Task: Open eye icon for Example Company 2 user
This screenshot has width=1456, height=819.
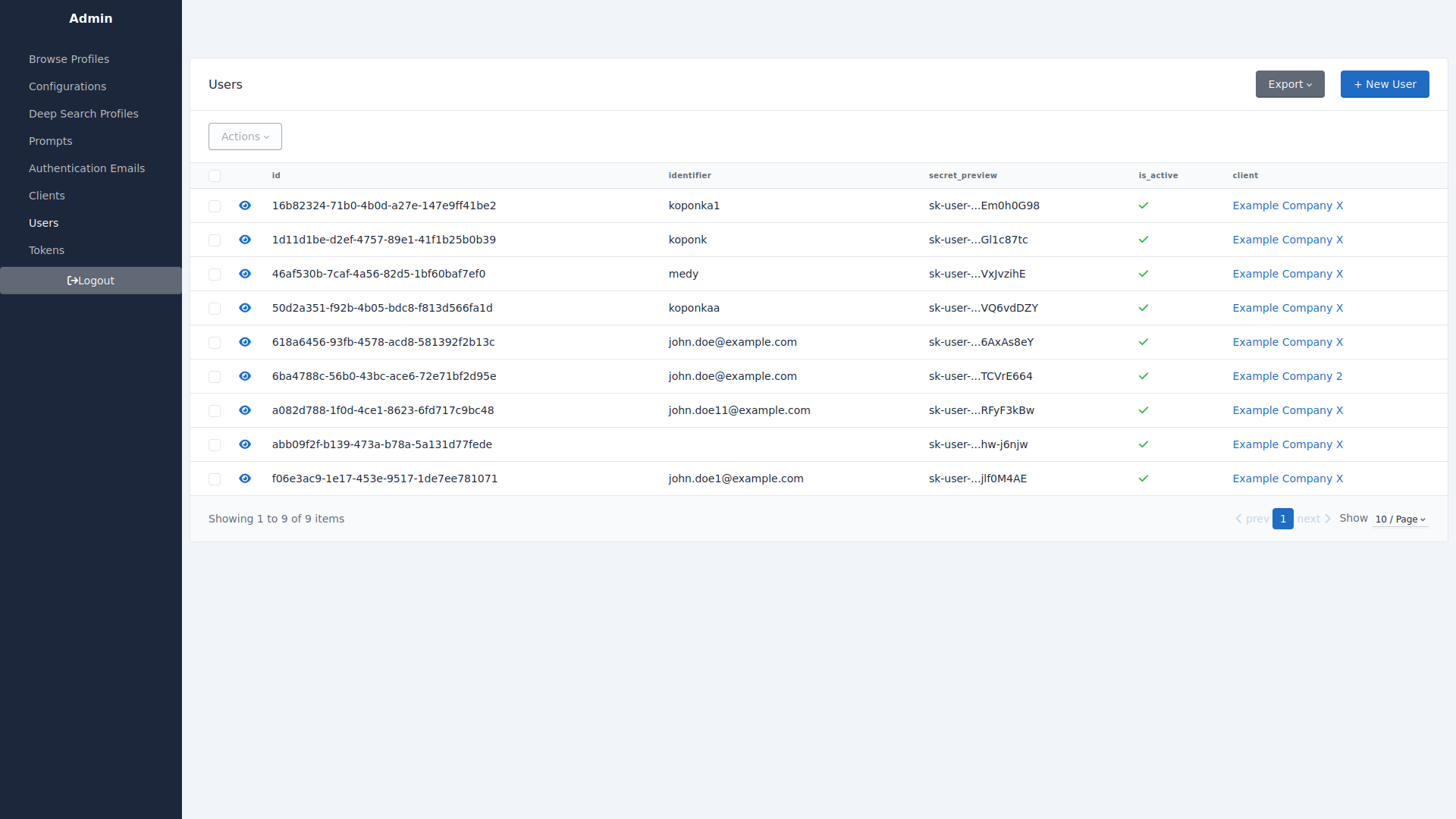Action: (x=245, y=376)
